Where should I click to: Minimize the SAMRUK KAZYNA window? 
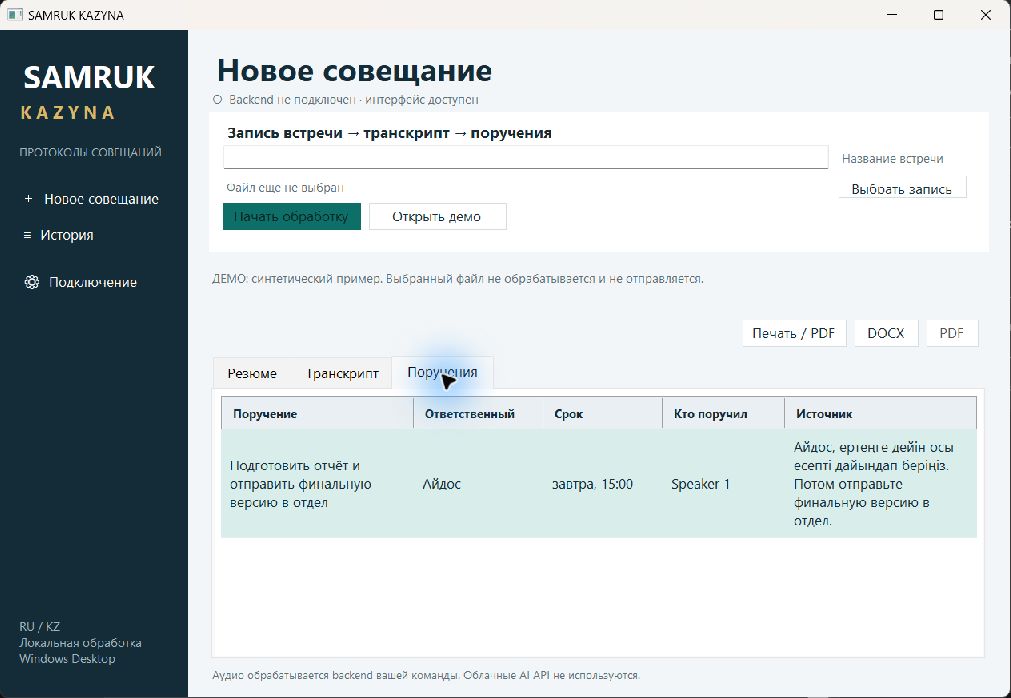click(x=892, y=15)
